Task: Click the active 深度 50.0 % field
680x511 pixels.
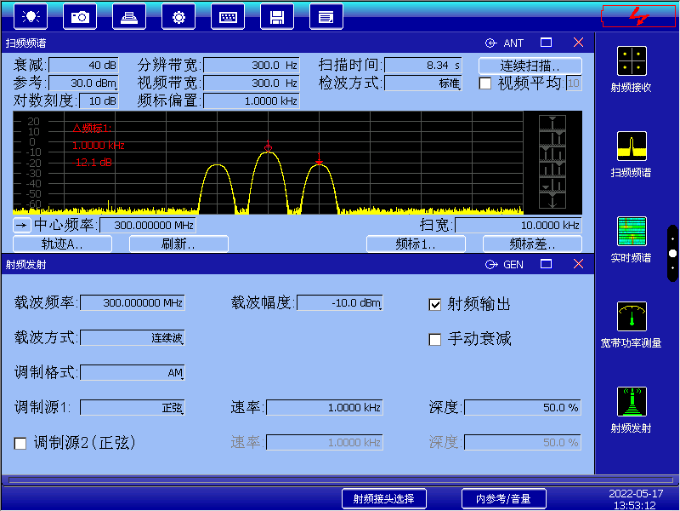Action: pos(523,408)
